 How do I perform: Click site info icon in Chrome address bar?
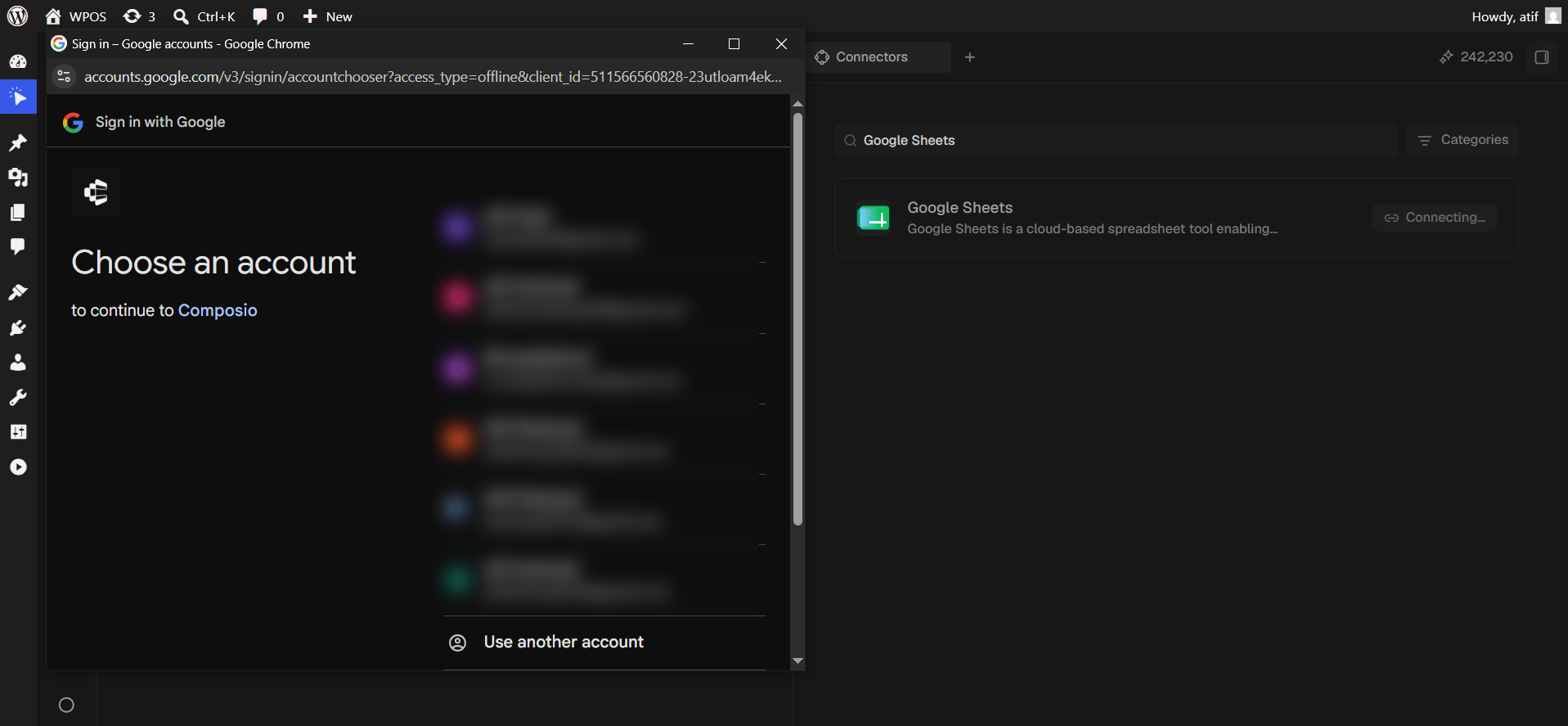coord(65,77)
